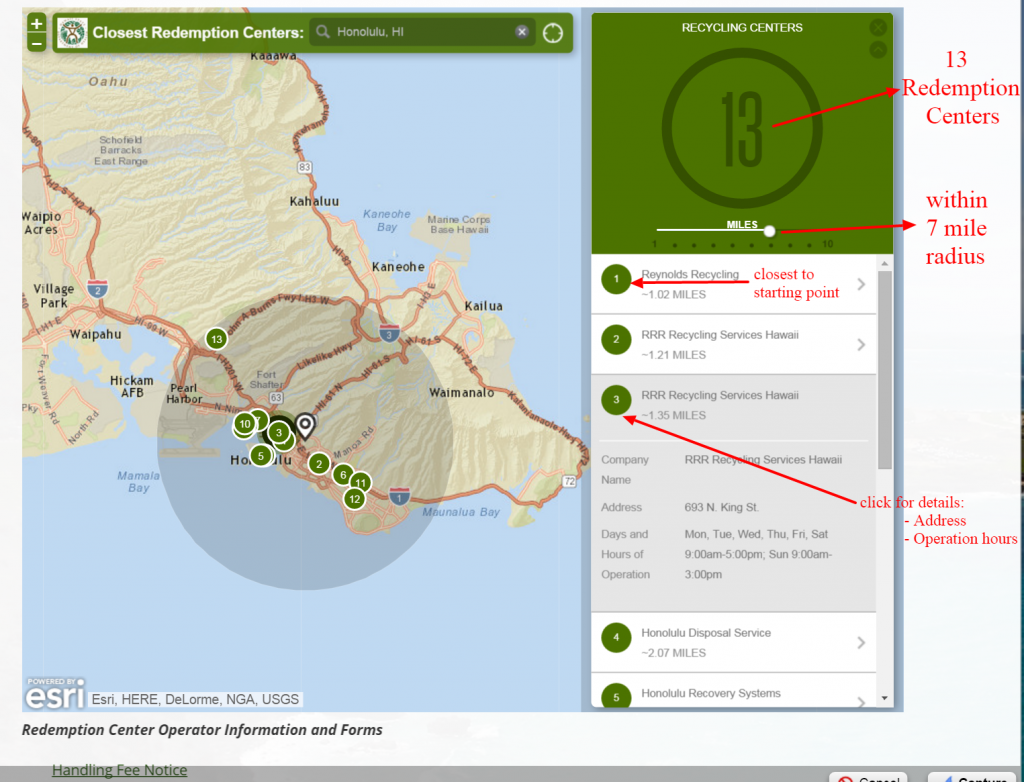Select map marker number 3
This screenshot has width=1024, height=782.
click(279, 432)
